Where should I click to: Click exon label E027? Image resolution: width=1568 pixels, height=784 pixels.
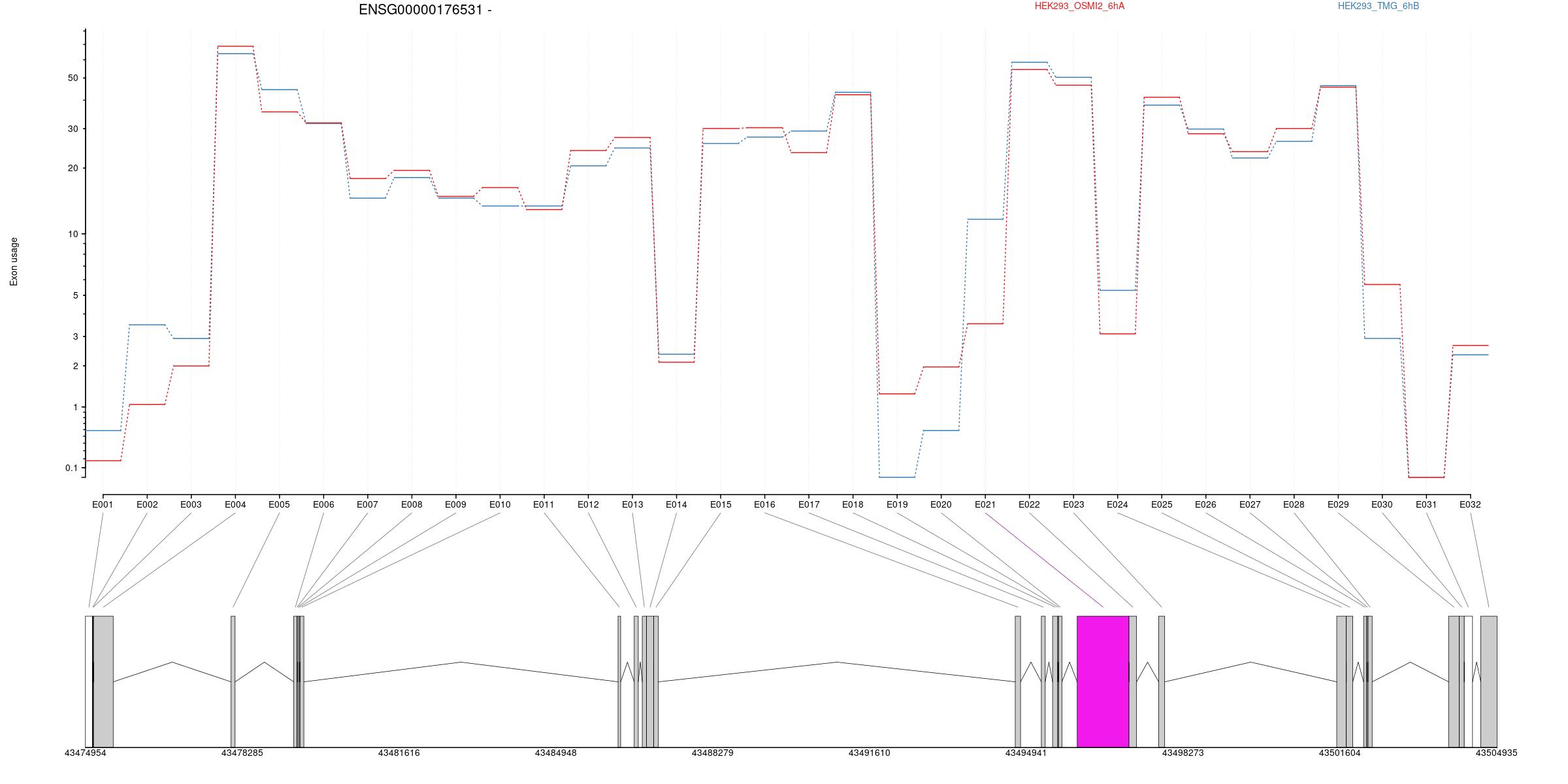[x=1250, y=504]
